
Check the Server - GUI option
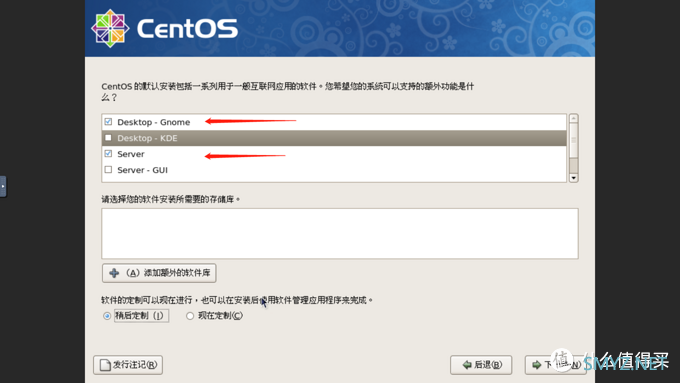[x=108, y=170]
